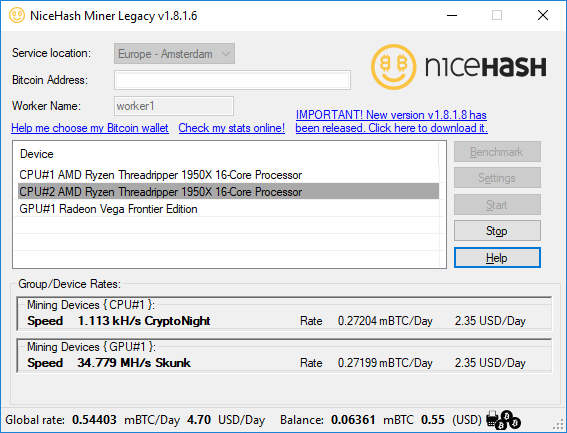Screen dimensions: 567x433
Task: Open 'Check my stats online!' link
Action: 231,128
